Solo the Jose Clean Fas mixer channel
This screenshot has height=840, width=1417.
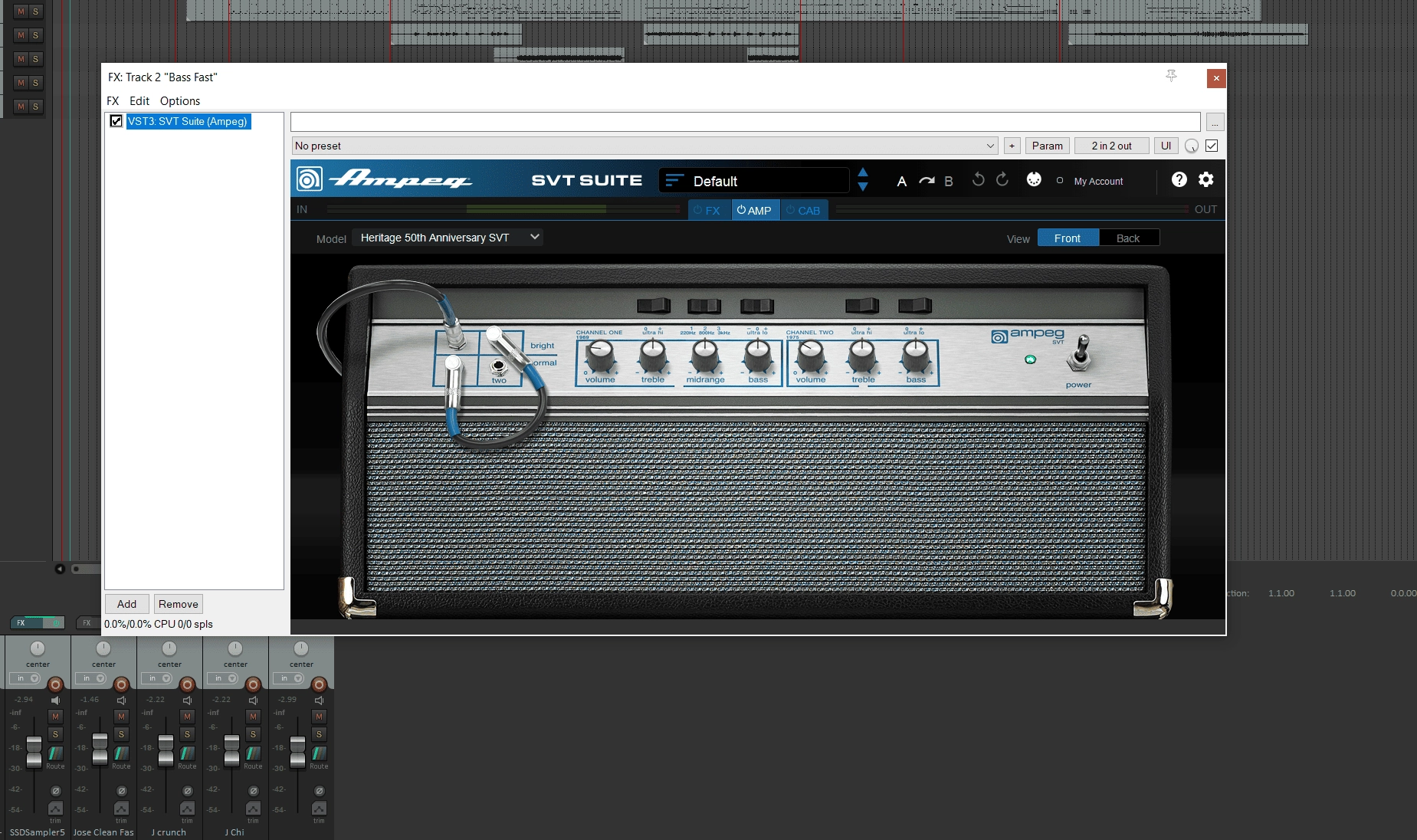pos(121,734)
